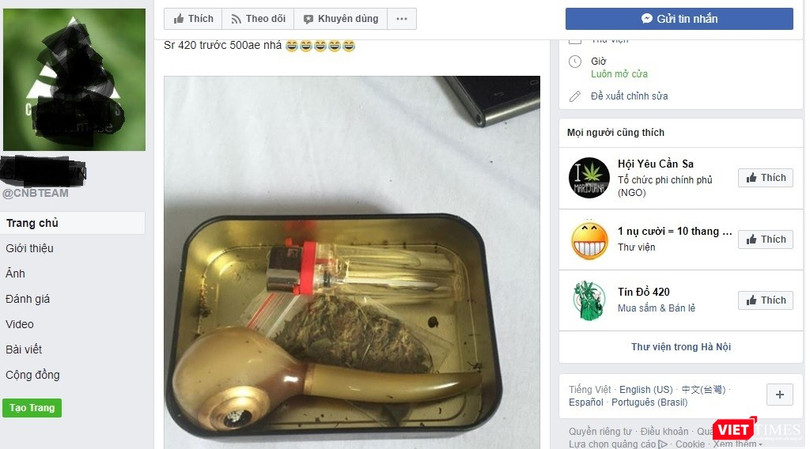The image size is (810, 449).
Task: Open the smiley face page avatar
Action: 589,240
